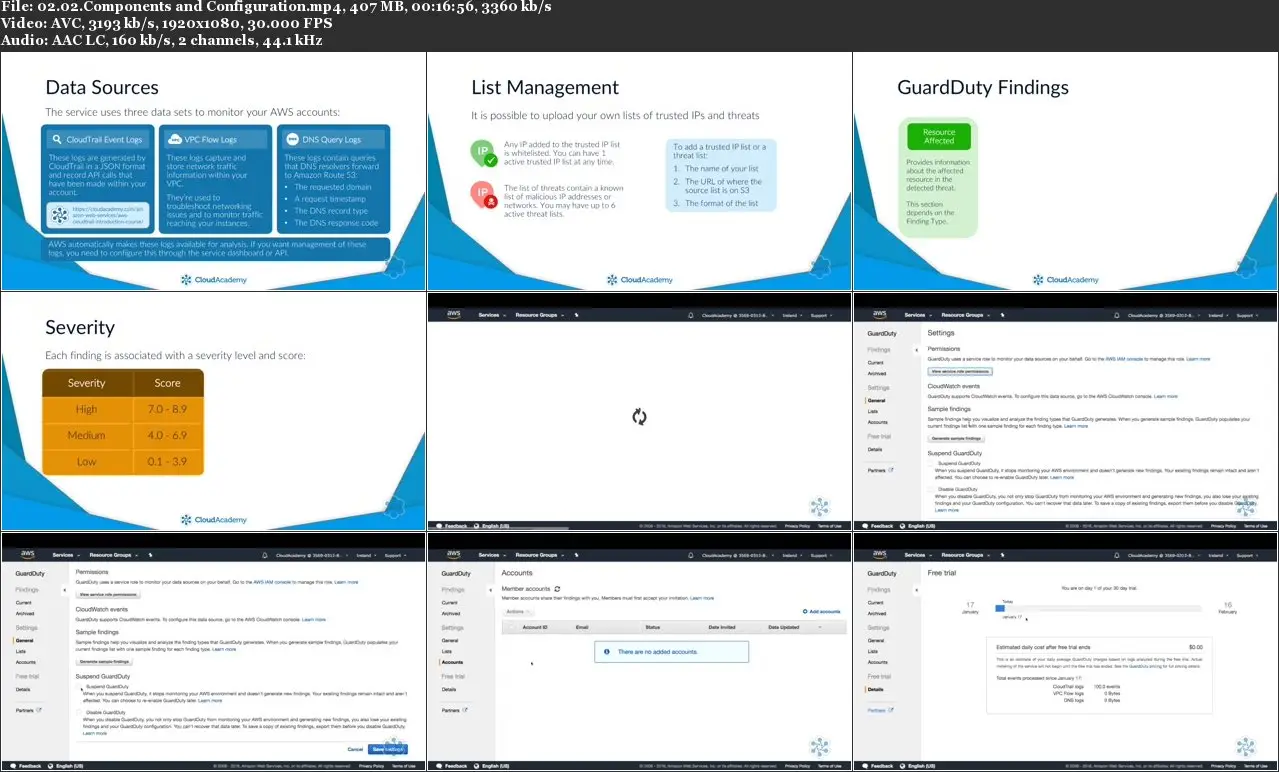1279x772 pixels.
Task: Click the $0.00 estimated daily cost value
Action: point(1196,647)
